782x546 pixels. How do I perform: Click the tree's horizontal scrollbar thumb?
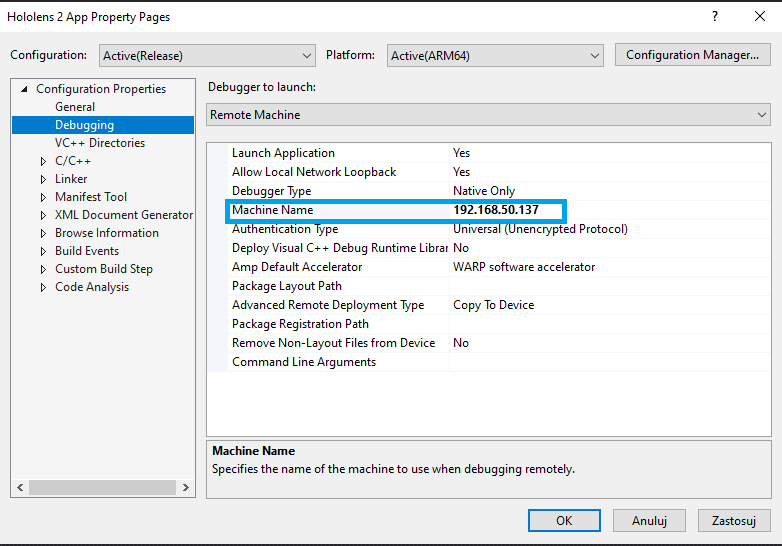102,487
